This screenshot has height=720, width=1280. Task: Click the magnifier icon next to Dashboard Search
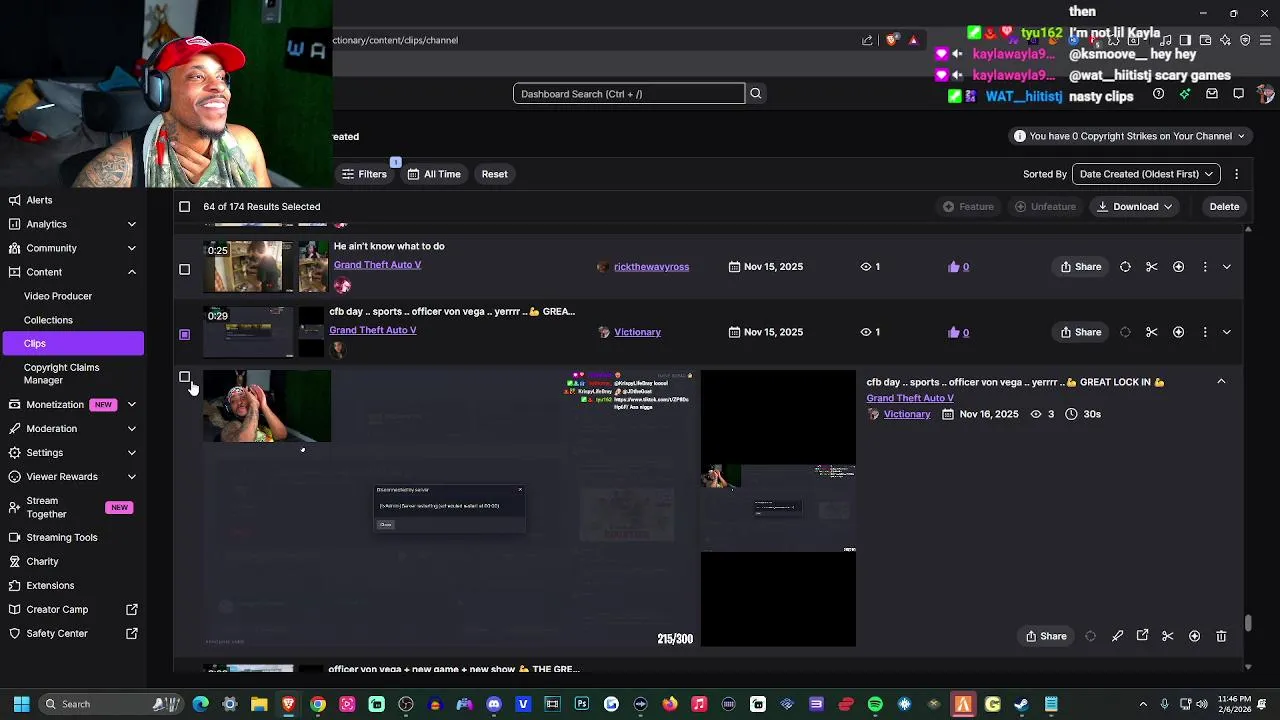tap(756, 94)
